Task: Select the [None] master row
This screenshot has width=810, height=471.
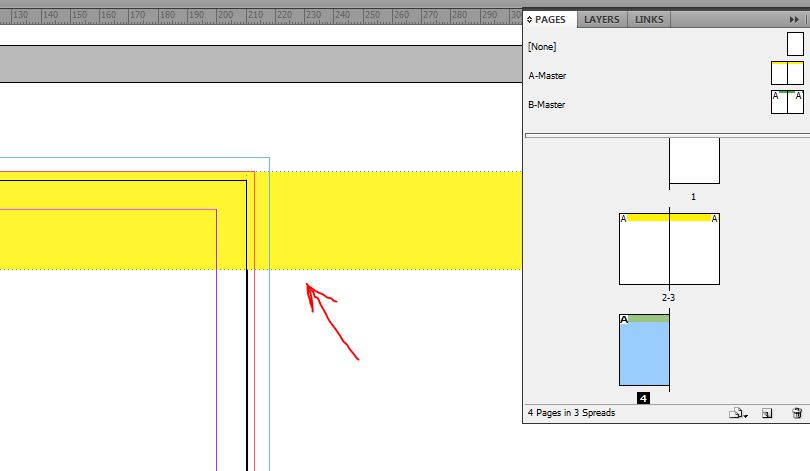Action: [x=665, y=46]
